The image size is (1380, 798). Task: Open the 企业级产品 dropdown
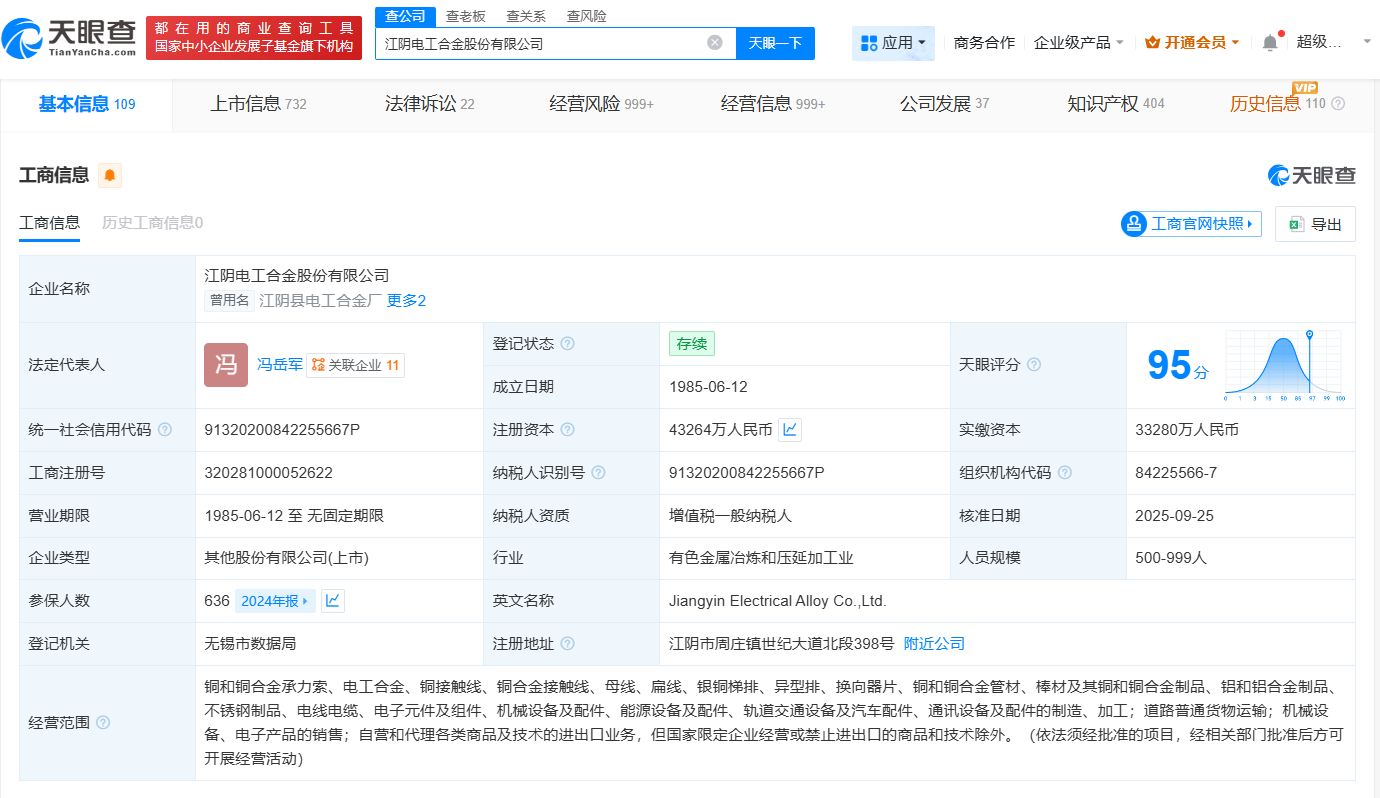point(1078,43)
